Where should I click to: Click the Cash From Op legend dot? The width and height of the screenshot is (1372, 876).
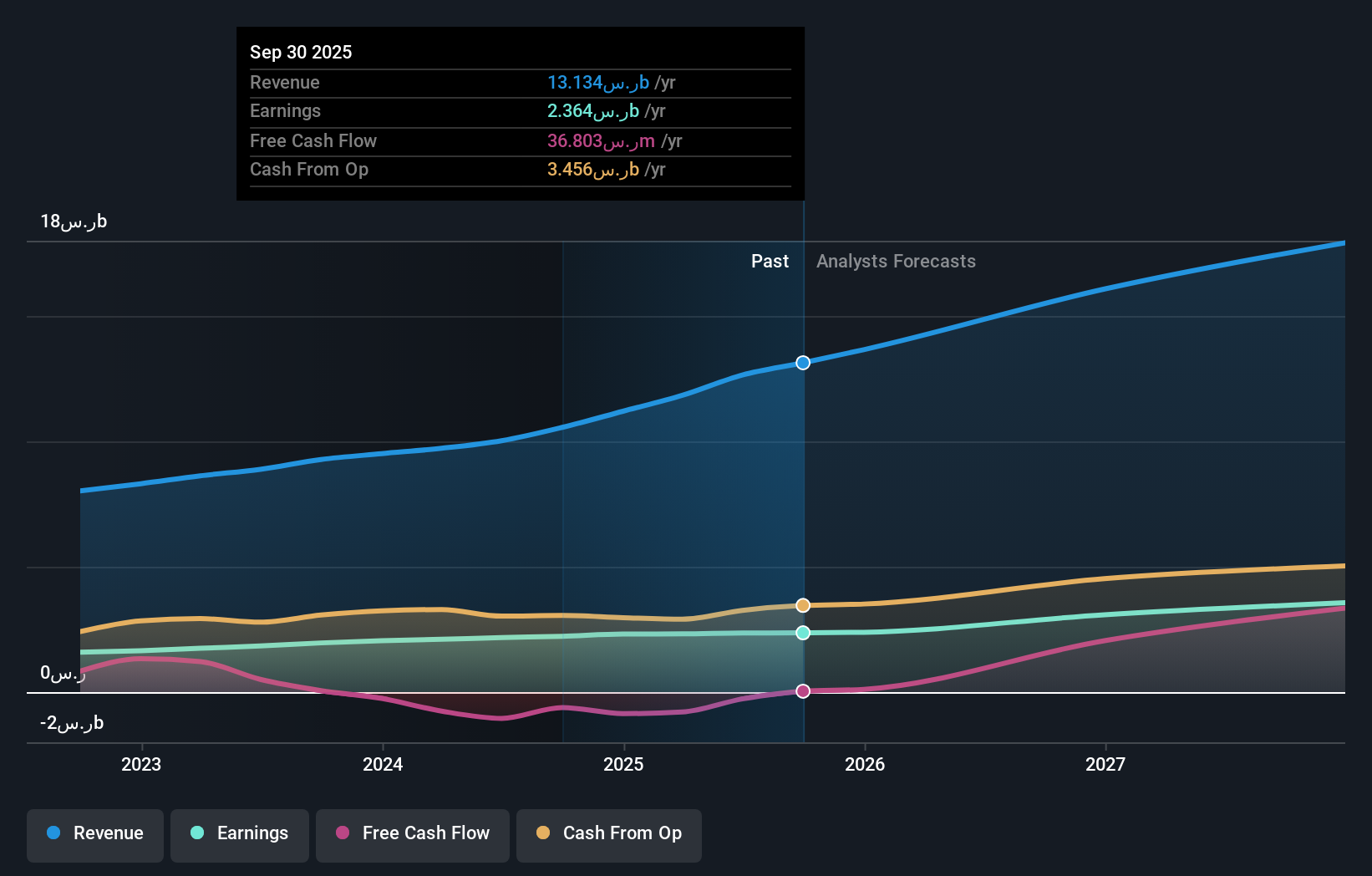pos(543,833)
